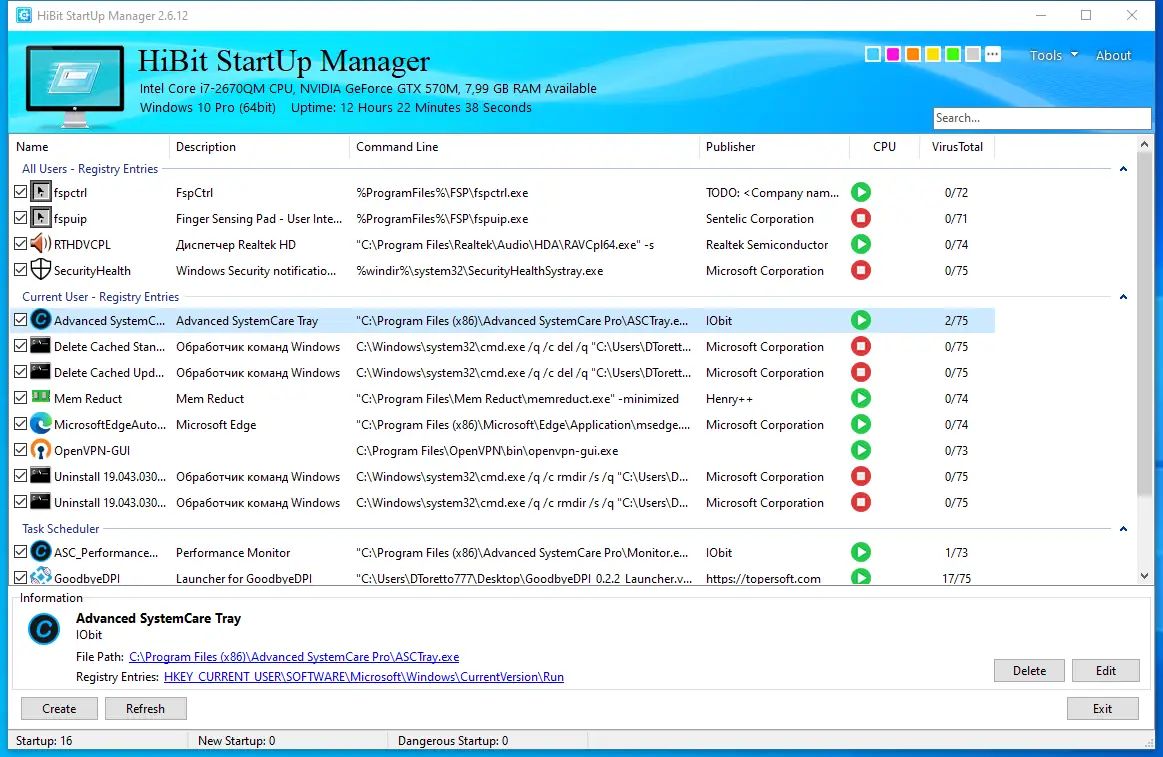Toggle the ASC_Performance task checkbox

pyautogui.click(x=21, y=552)
